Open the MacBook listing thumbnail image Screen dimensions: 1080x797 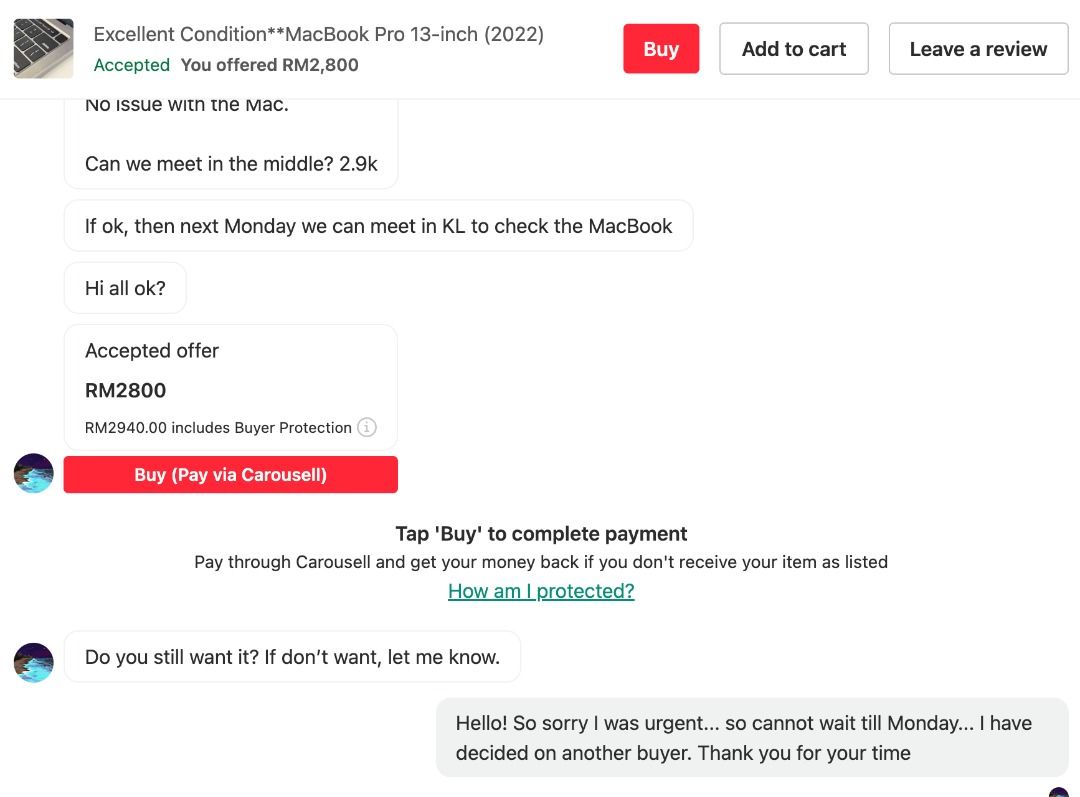click(x=43, y=48)
